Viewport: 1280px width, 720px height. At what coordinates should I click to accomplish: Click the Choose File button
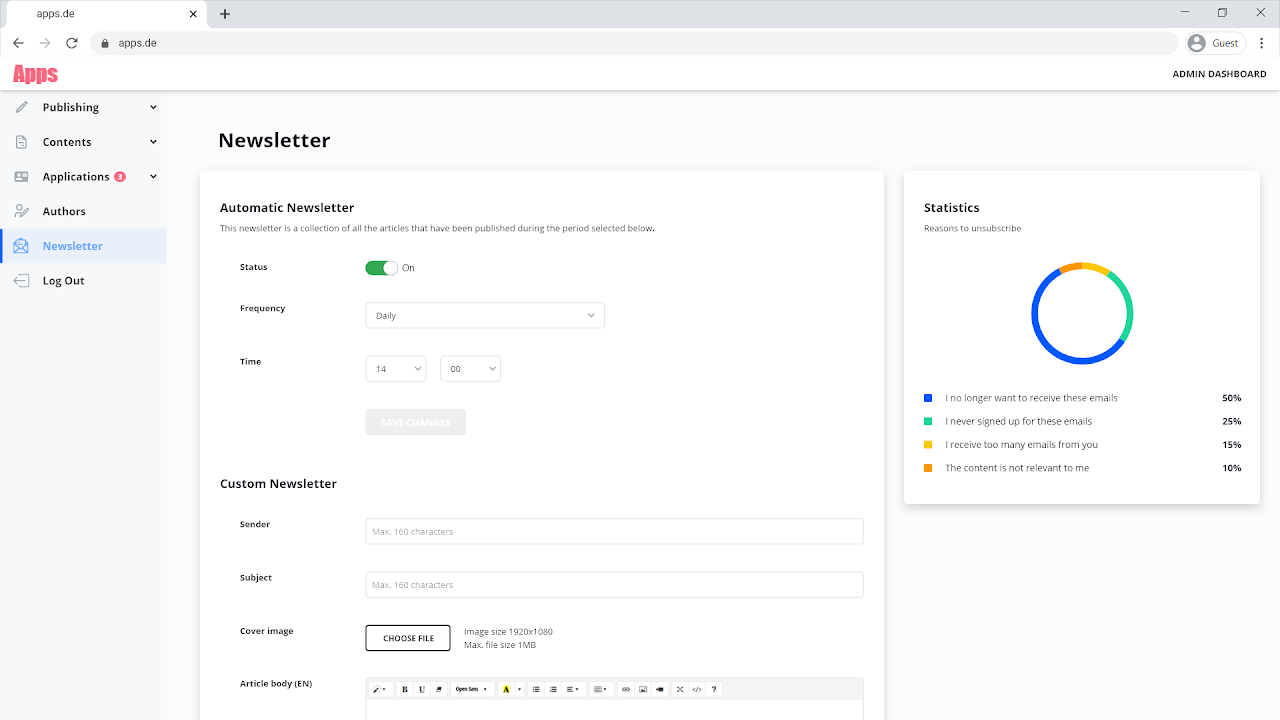(x=408, y=638)
